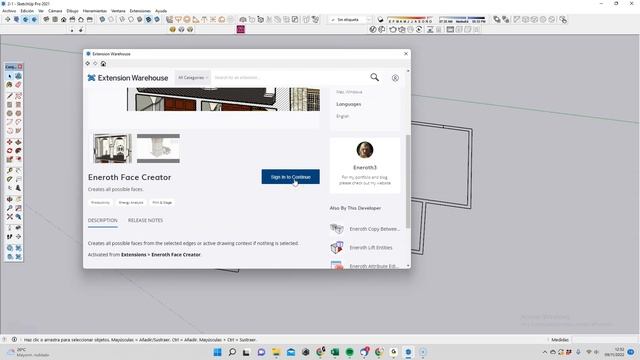This screenshot has height=360, width=640.
Task: Select the Rectangle tool
Action: point(9,105)
